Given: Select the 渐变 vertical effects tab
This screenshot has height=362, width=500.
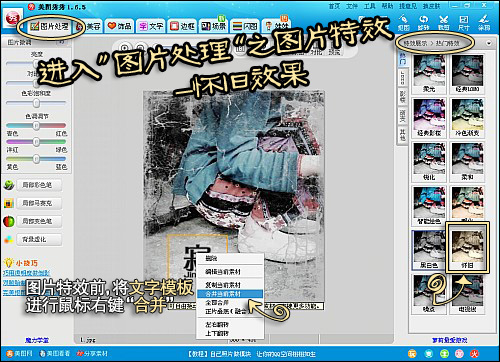Looking at the screenshot, I should pyautogui.click(x=403, y=115).
